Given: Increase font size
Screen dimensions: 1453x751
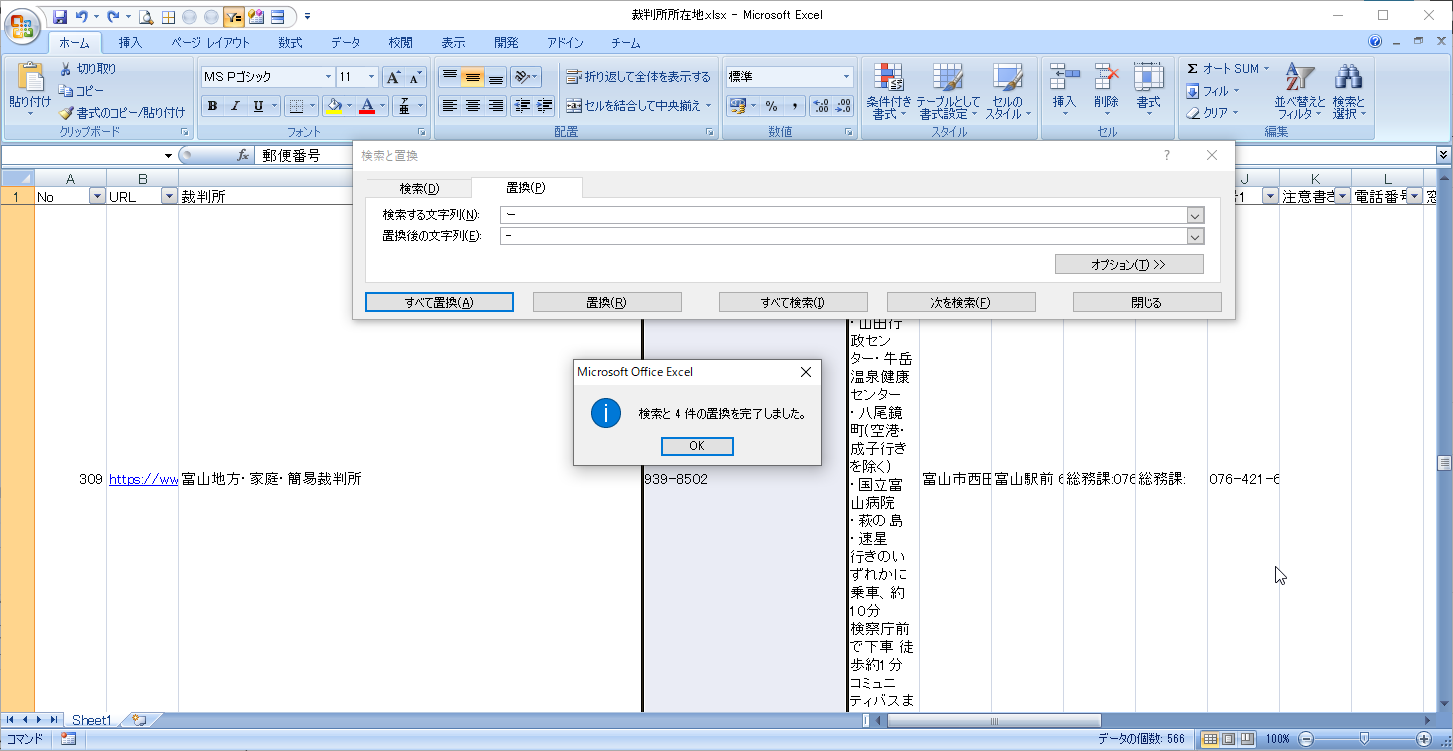Looking at the screenshot, I should 393,77.
